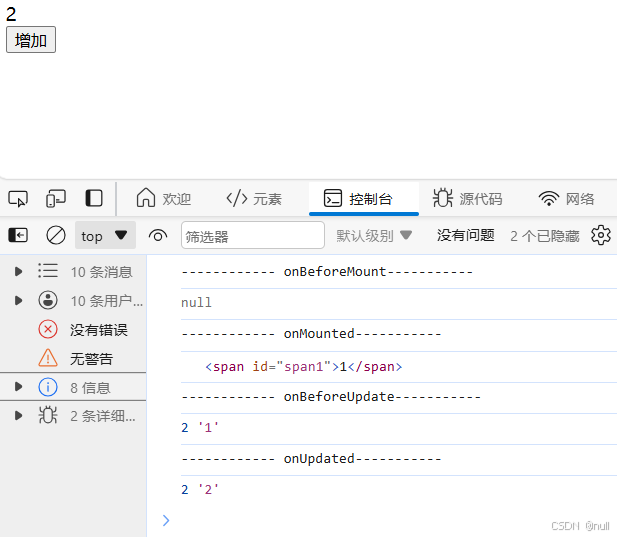
Task: Click the null log entry
Action: [196, 303]
